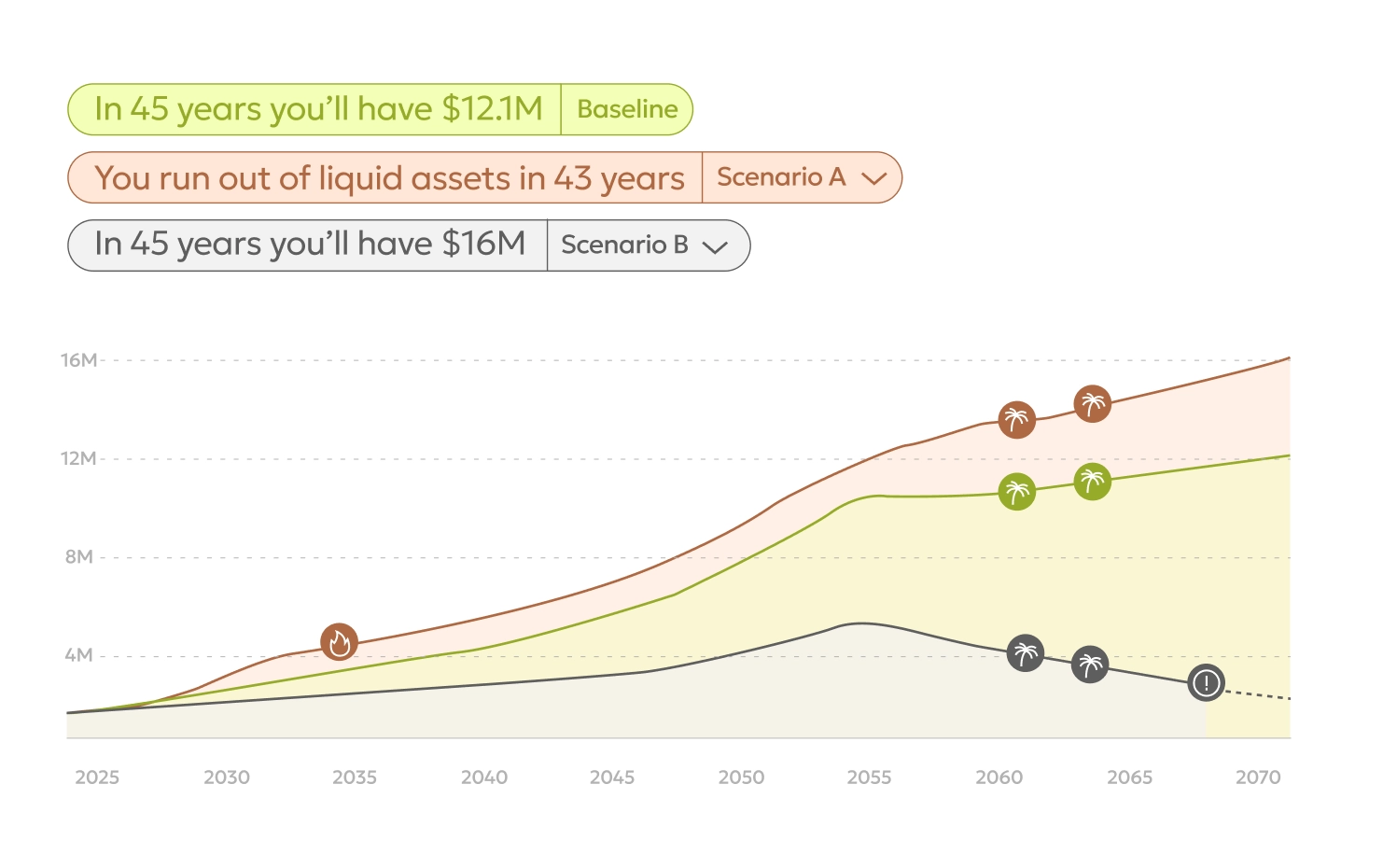Expand the Scenario B chevron
The width and height of the screenshot is (1383, 868).
tap(715, 246)
